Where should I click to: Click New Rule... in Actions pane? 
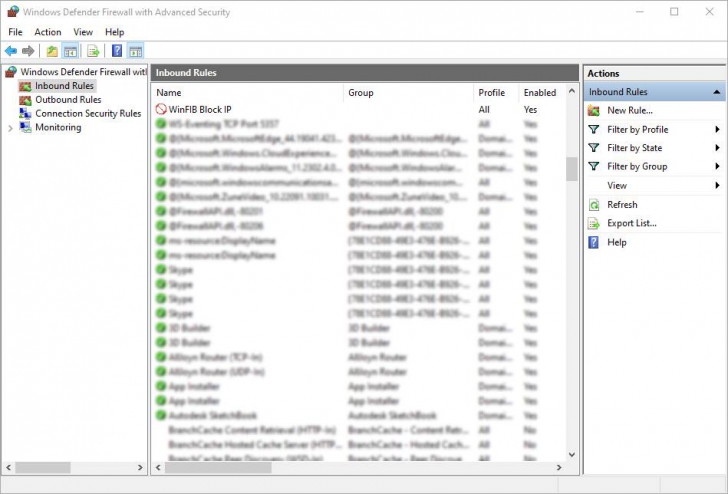pyautogui.click(x=630, y=110)
